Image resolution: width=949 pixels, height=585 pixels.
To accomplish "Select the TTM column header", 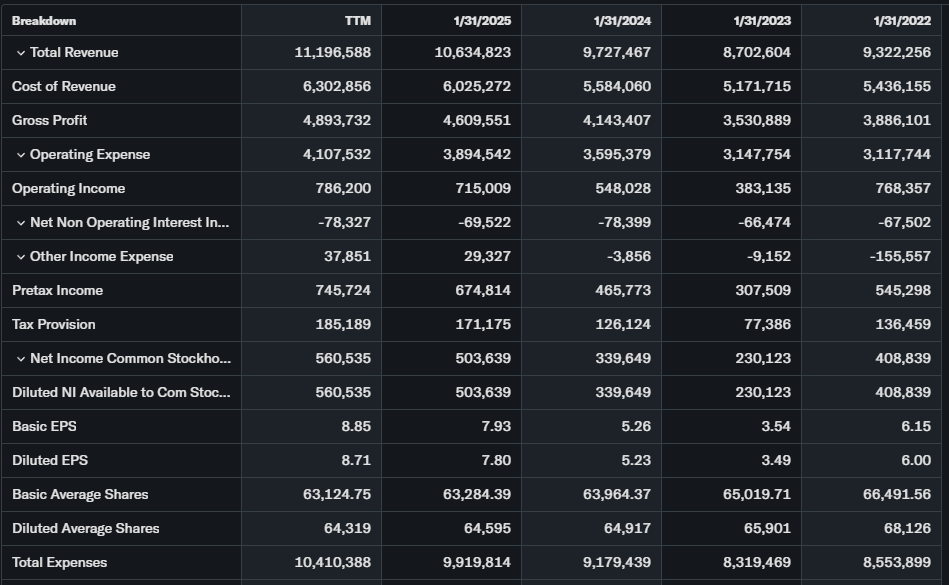I will pos(357,21).
